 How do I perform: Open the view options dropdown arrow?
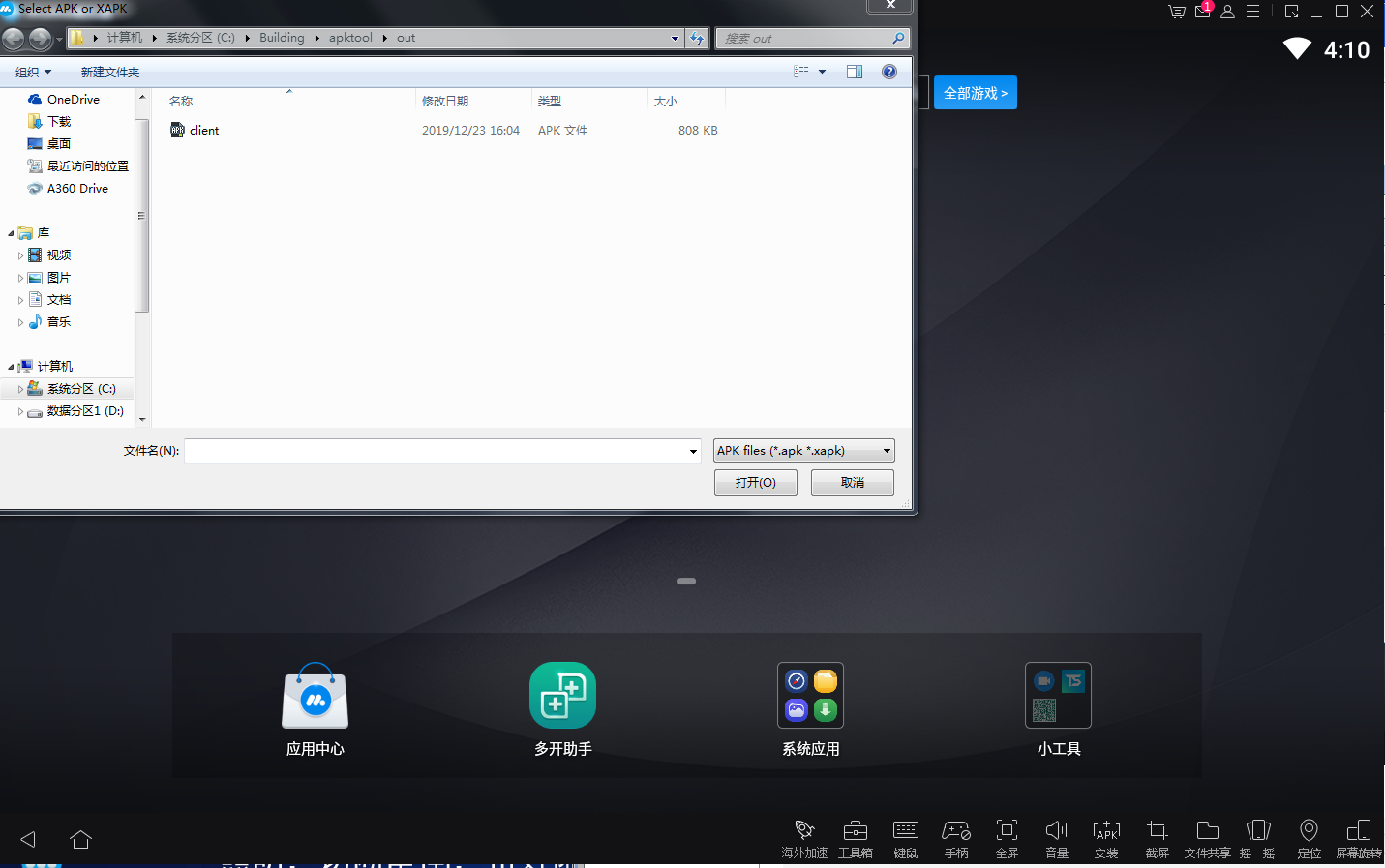coord(823,72)
